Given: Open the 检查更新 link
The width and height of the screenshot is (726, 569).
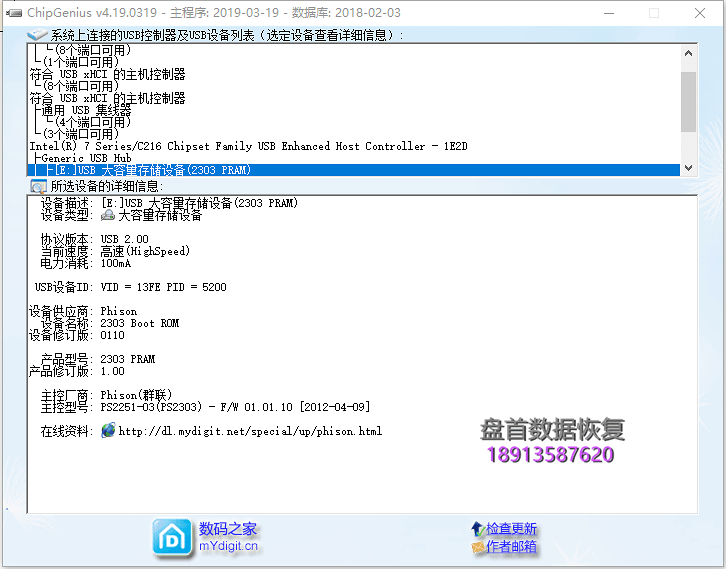Looking at the screenshot, I should (511, 528).
